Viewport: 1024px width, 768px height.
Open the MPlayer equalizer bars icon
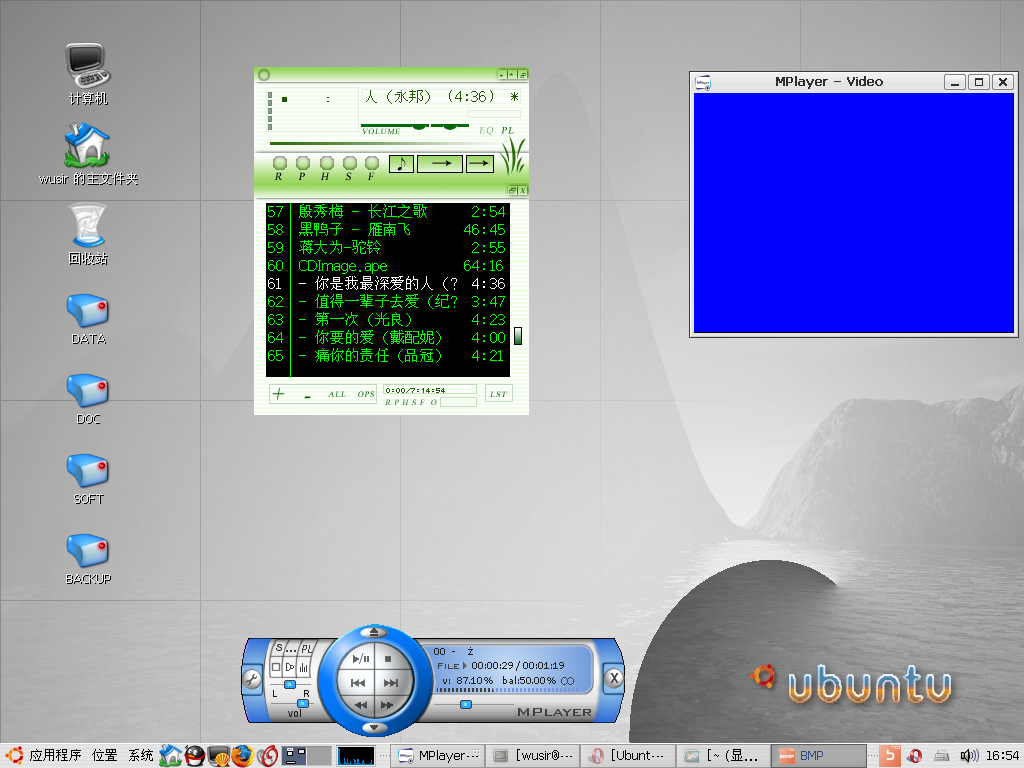(304, 667)
